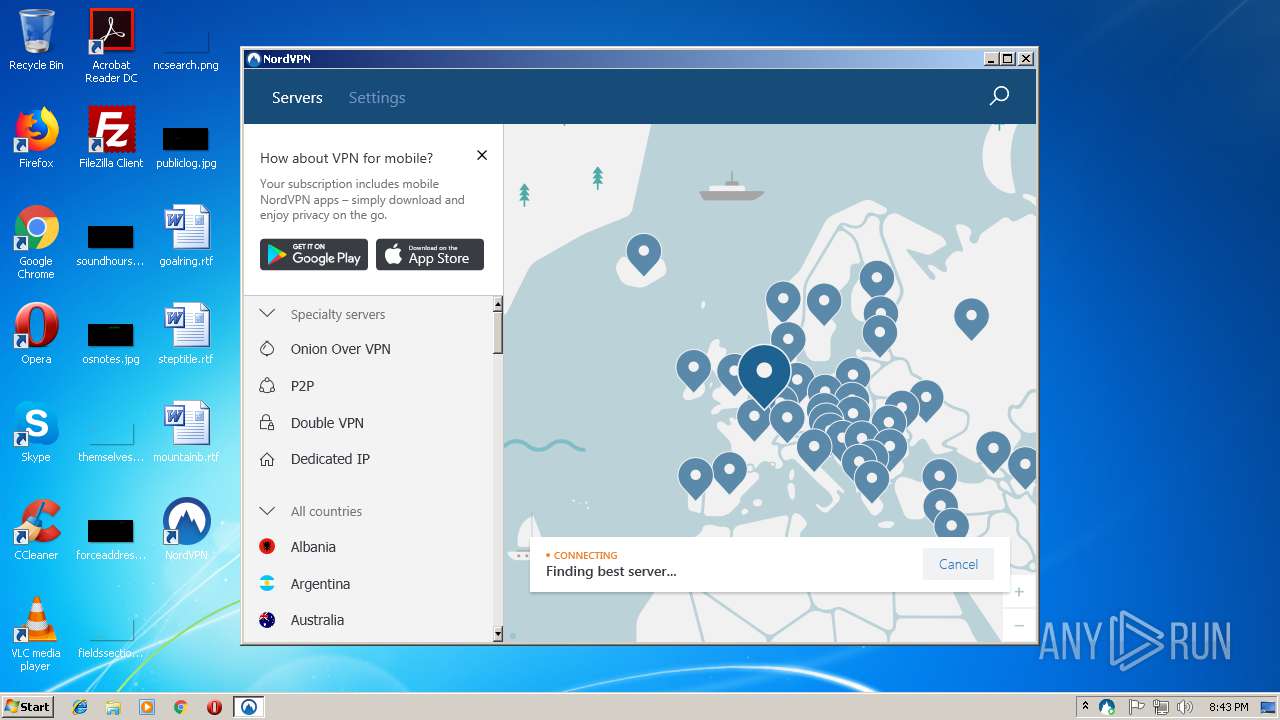1280x720 pixels.
Task: Click the far-east Russia map pin
Action: (x=971, y=319)
